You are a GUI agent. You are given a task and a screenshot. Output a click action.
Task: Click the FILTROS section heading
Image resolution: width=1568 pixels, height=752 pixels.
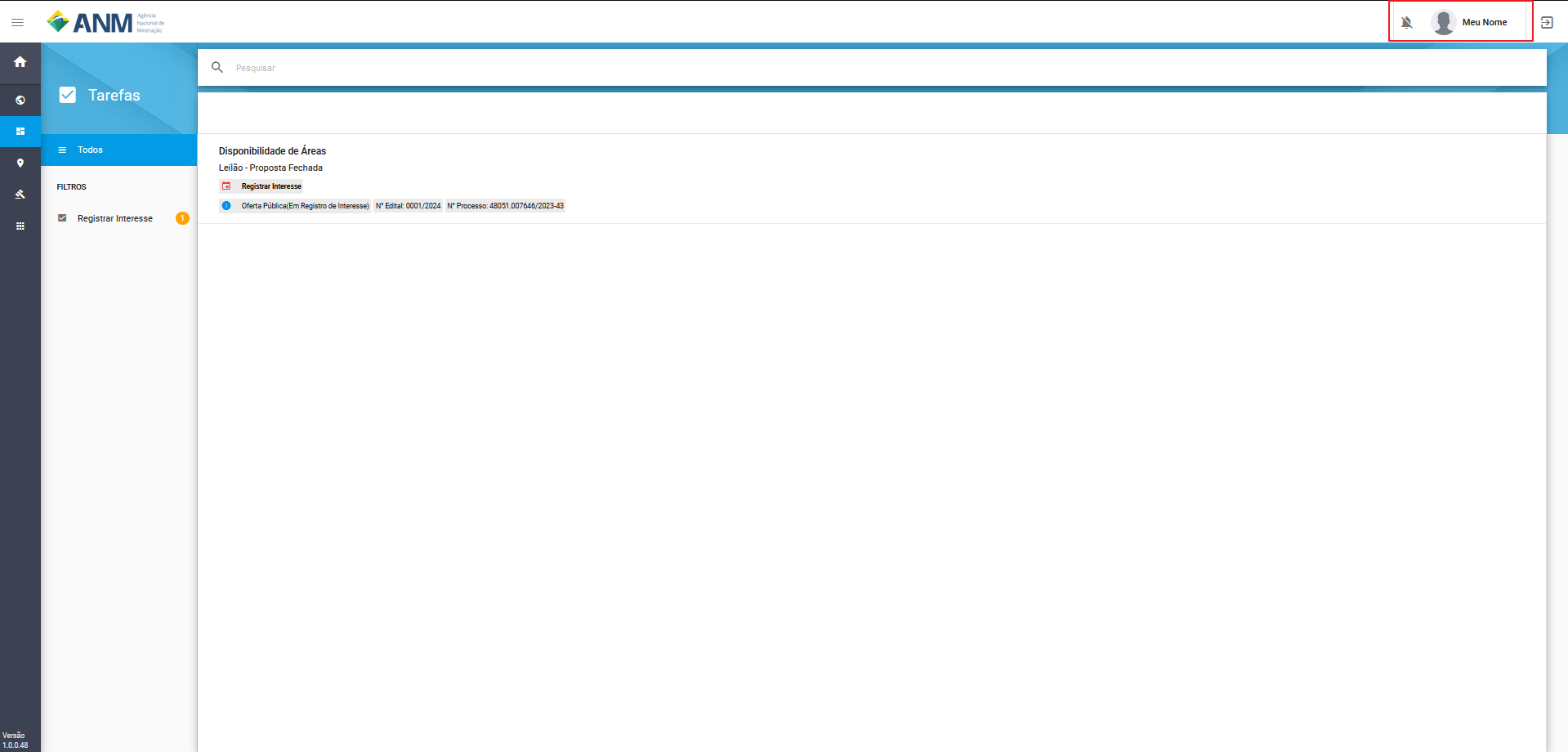(x=71, y=187)
